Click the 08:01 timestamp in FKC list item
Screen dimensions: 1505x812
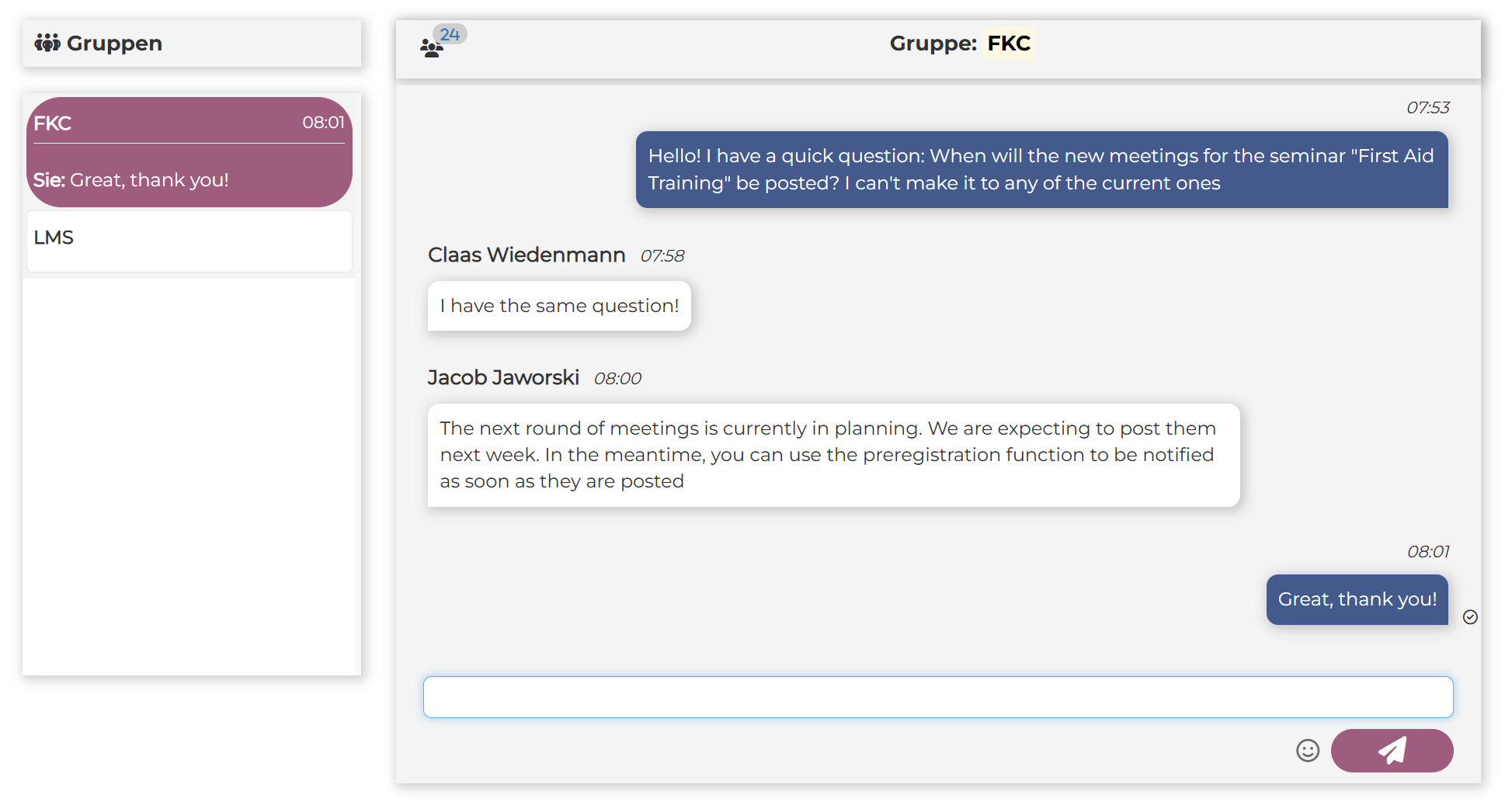[323, 123]
